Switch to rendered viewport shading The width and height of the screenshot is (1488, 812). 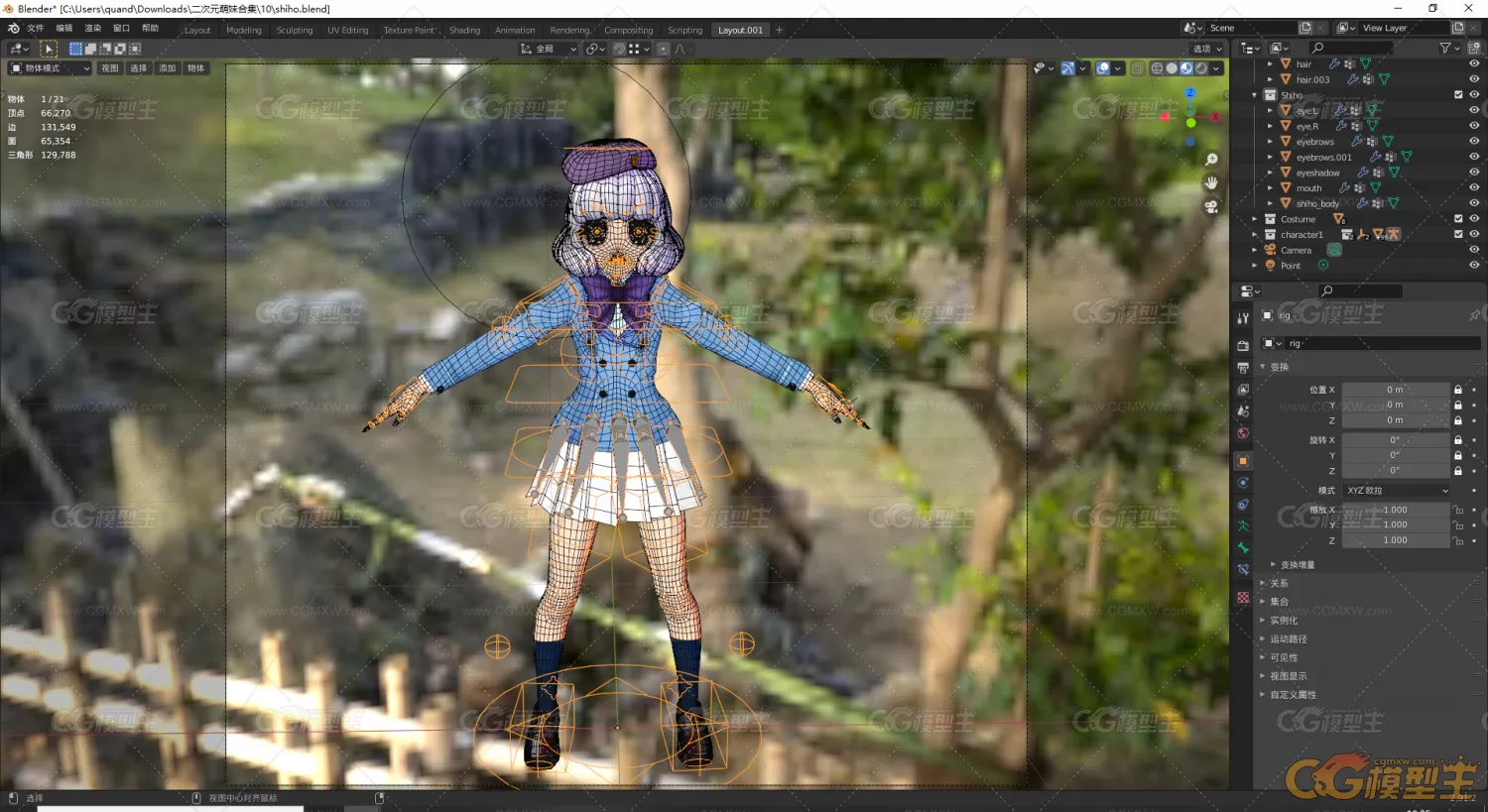point(1201,68)
